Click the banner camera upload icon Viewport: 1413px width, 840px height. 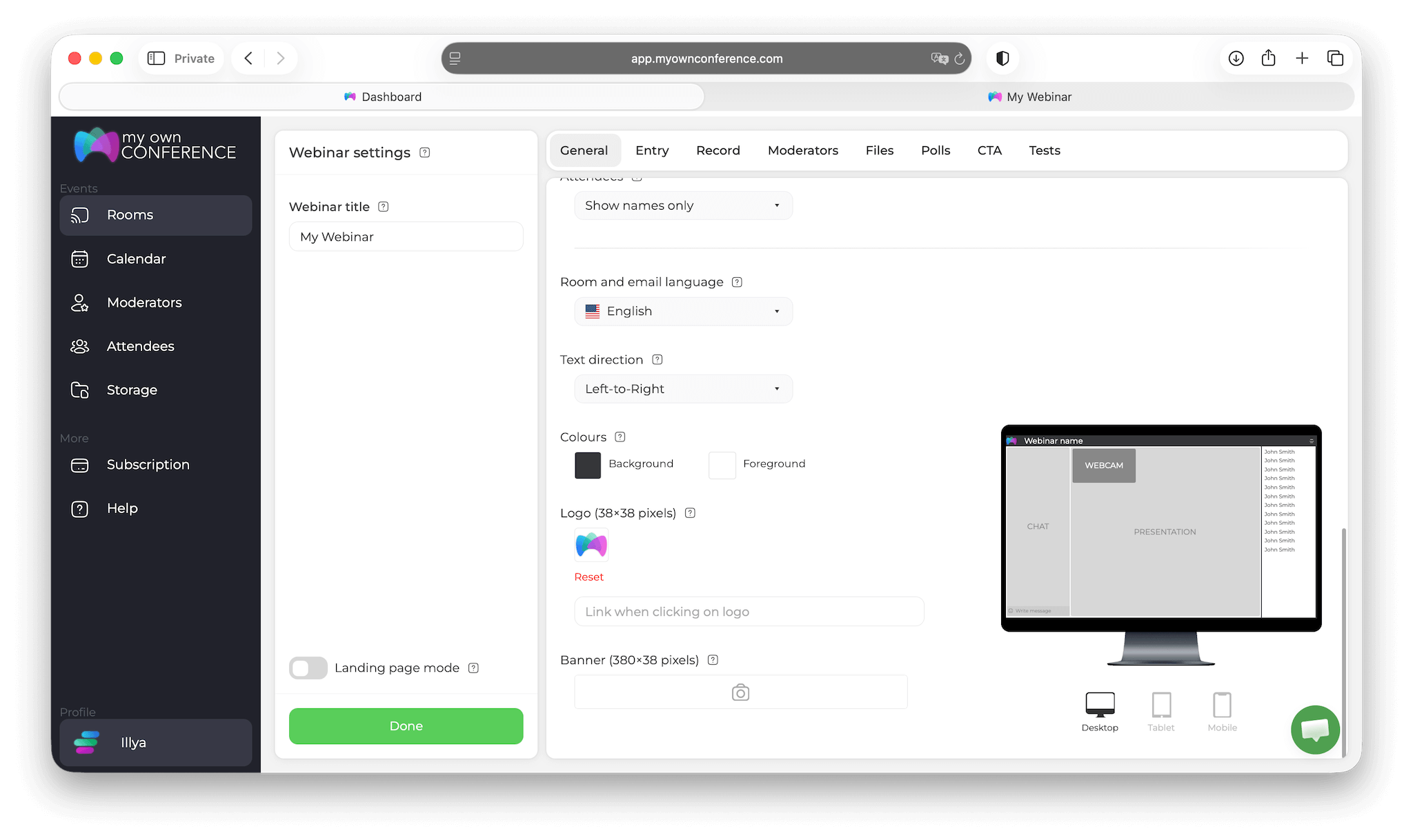click(740, 692)
